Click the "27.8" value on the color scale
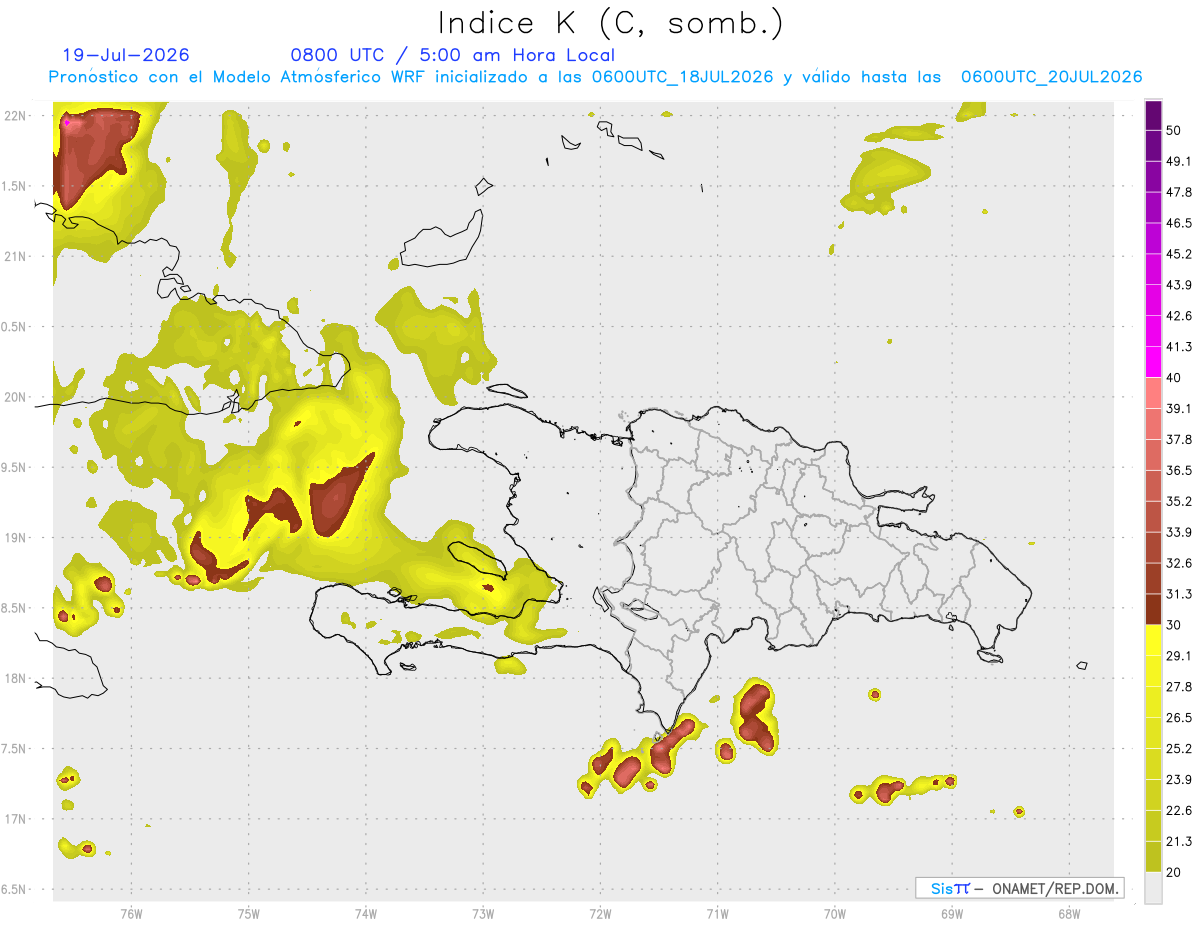The height and width of the screenshot is (927, 1200). coord(1179,686)
